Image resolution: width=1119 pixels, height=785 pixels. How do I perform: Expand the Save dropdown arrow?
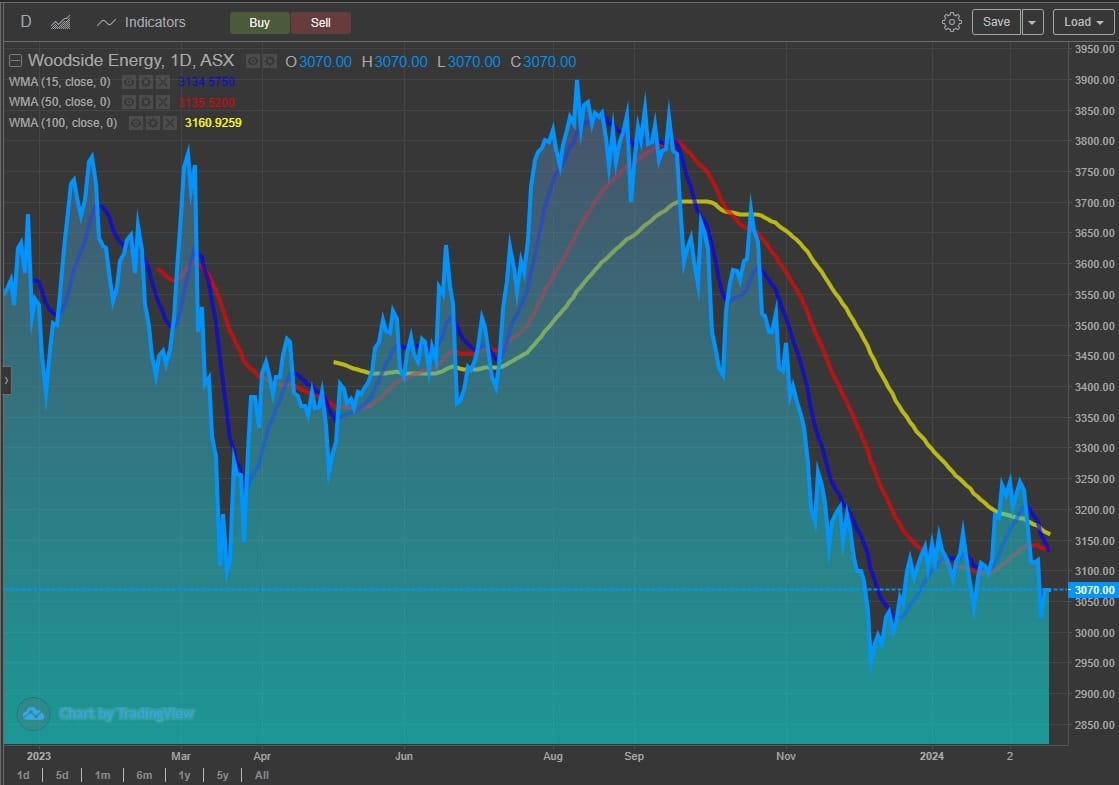(1032, 22)
